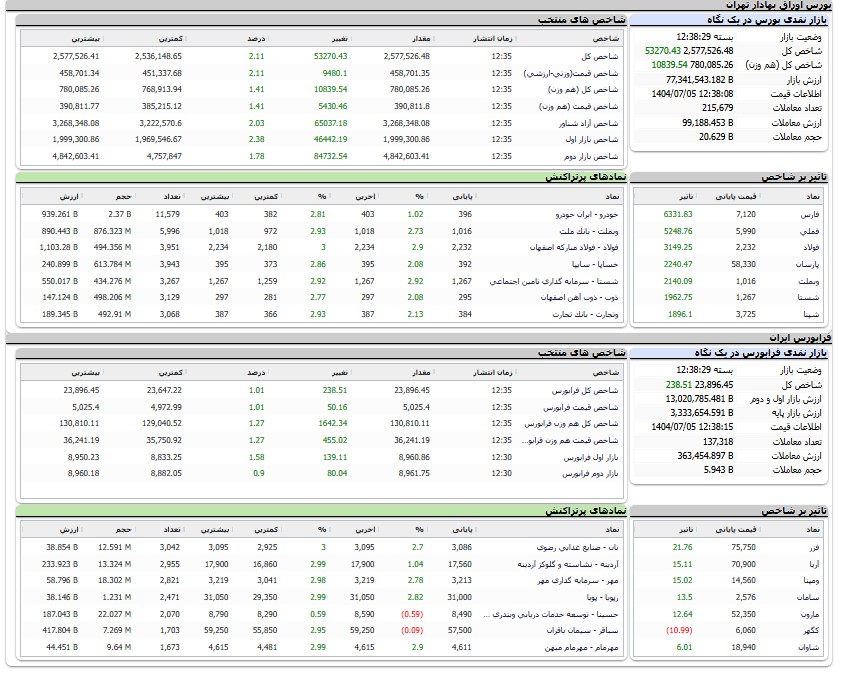Click trade count 215,679
Viewport: 844px width, 679px height.
718,108
